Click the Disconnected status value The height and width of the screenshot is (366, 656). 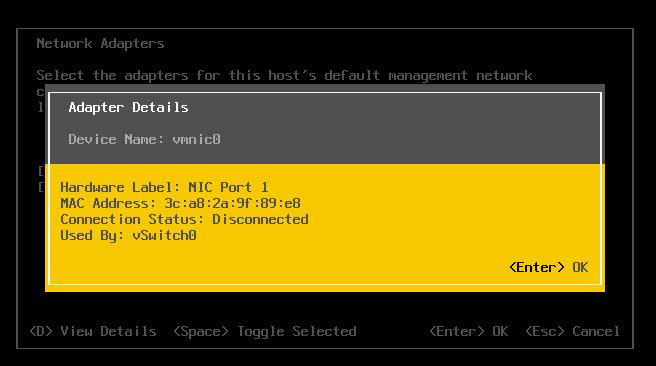(260, 219)
